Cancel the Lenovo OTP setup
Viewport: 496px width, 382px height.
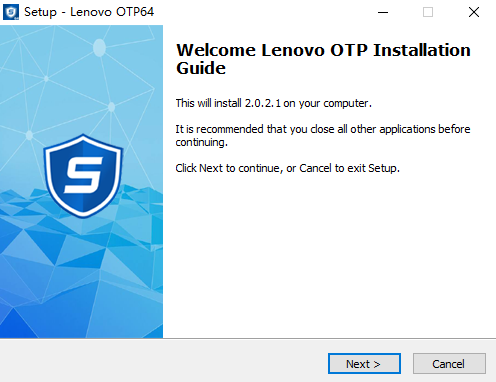449,364
